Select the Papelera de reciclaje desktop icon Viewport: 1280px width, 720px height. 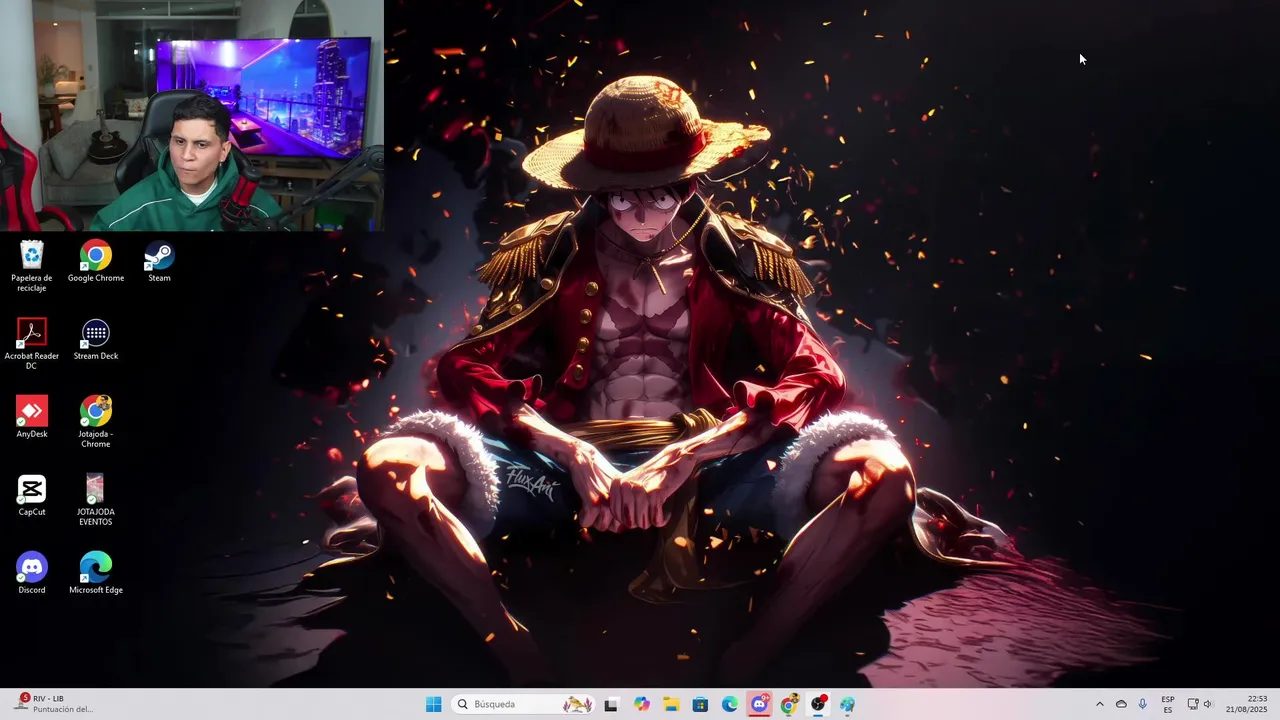pyautogui.click(x=32, y=266)
